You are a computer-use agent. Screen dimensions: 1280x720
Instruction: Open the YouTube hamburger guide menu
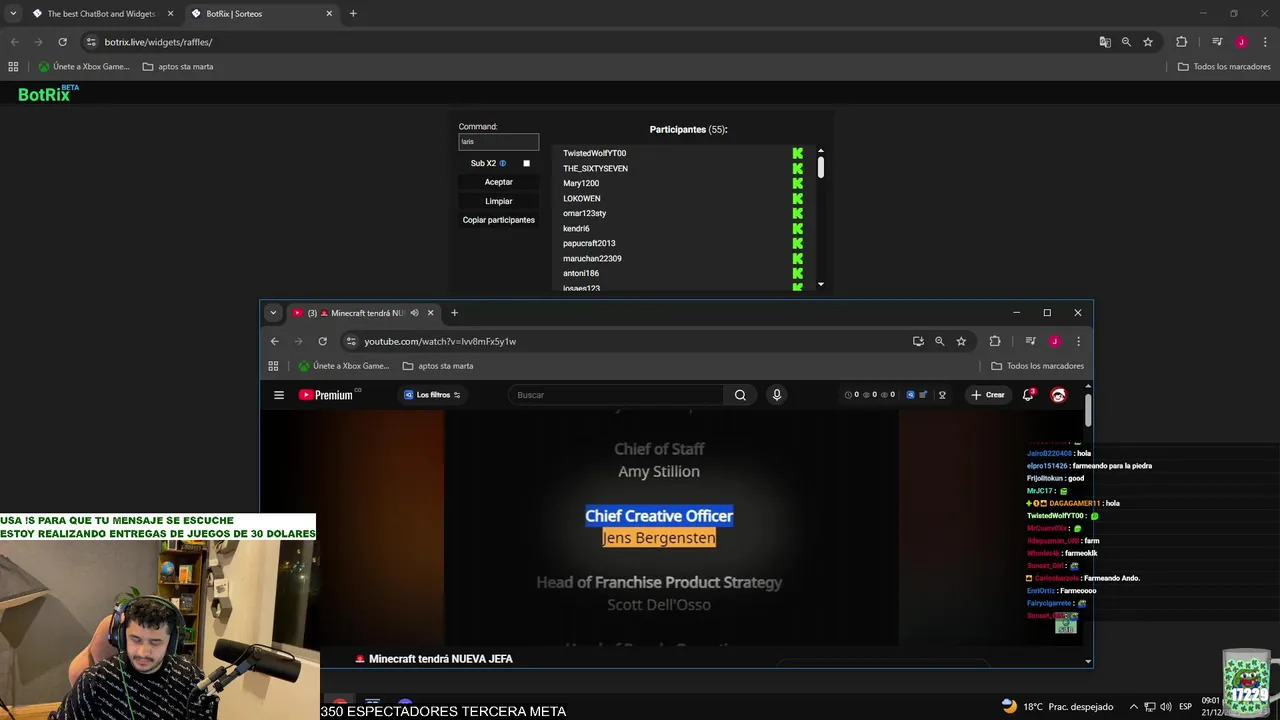point(279,395)
